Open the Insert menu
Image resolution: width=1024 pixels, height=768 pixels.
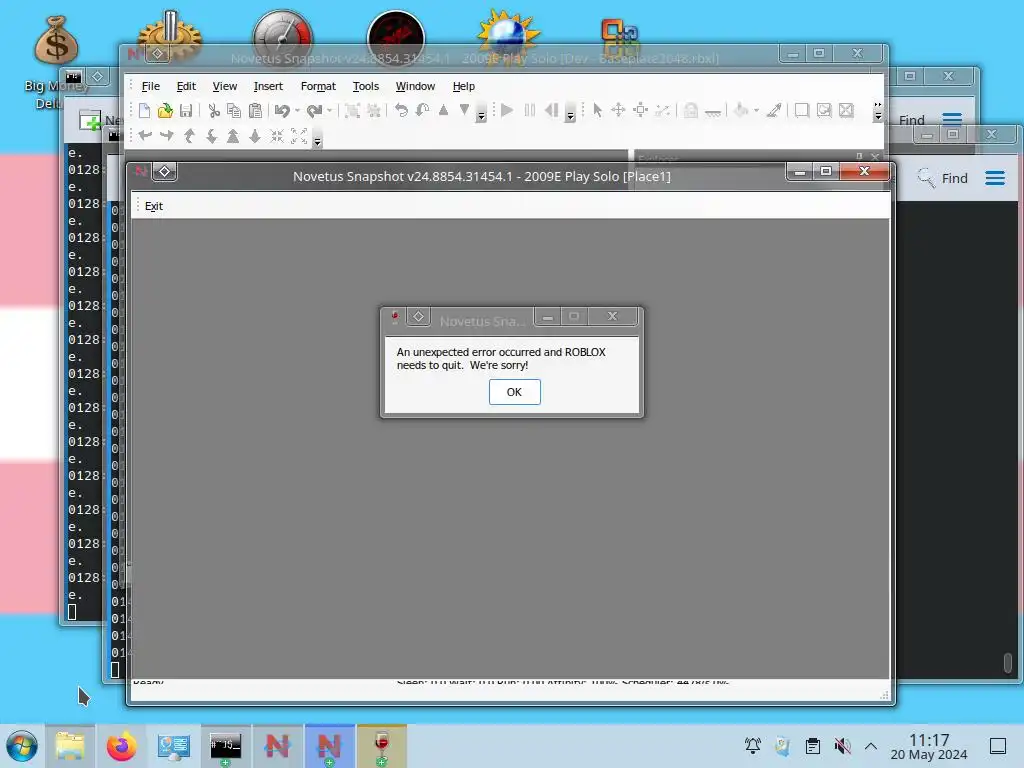268,86
